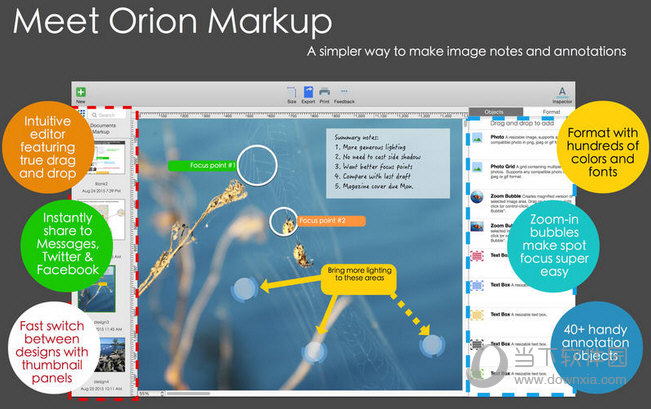Open the design4 rocky shore thumbnail
651x409 pixels.
(110, 355)
